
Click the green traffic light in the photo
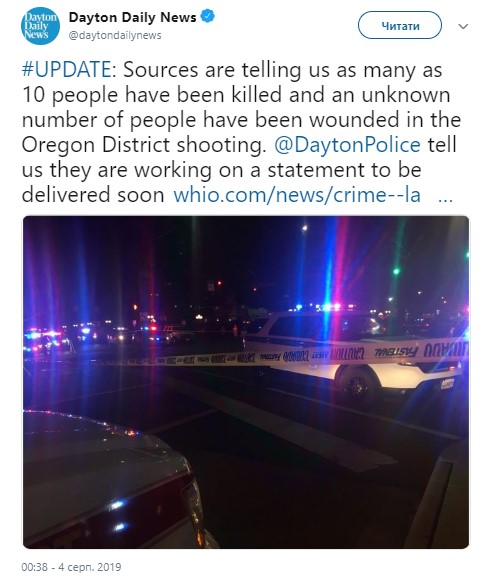tap(396, 271)
